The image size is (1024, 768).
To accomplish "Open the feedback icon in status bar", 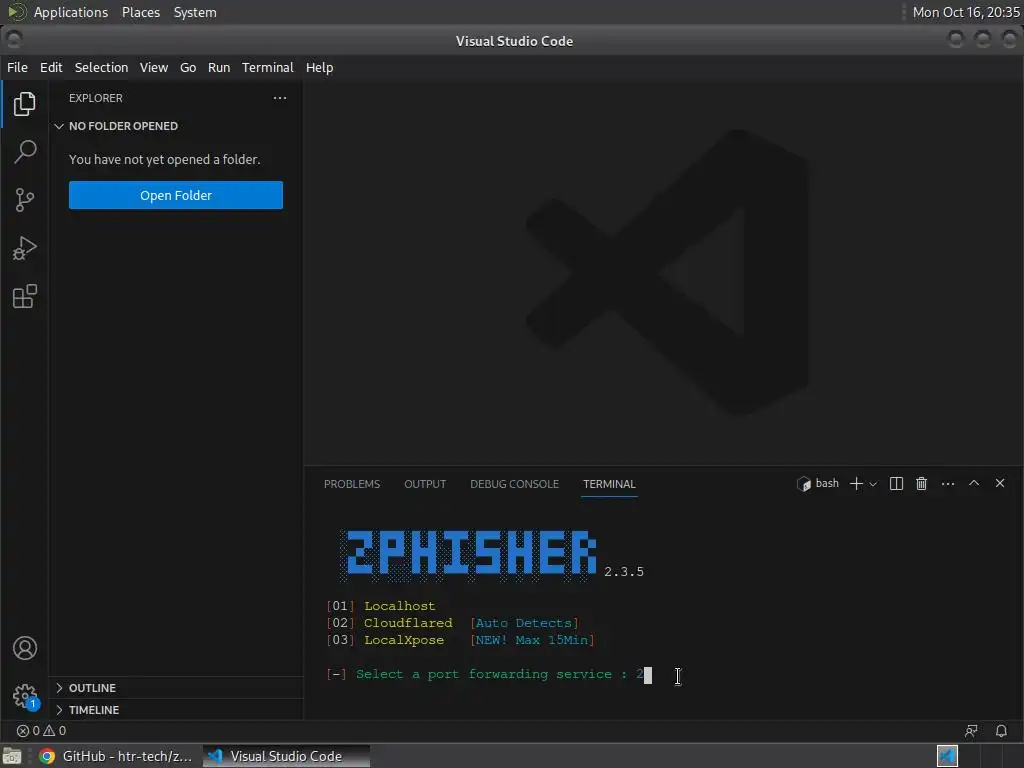I will tap(972, 731).
